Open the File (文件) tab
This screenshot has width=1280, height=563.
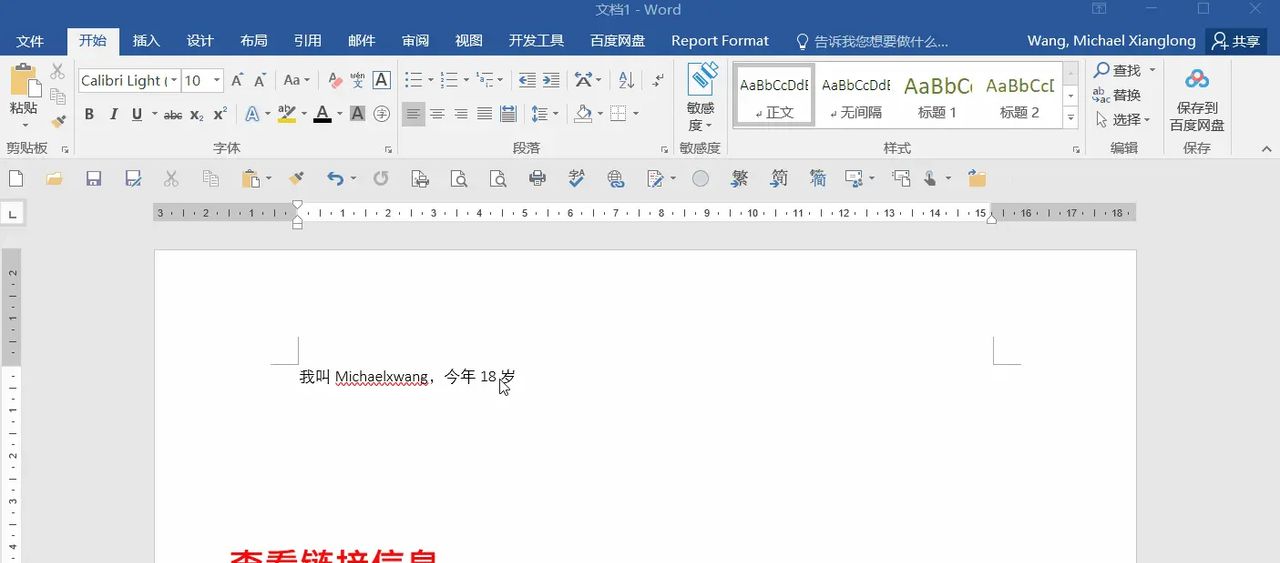click(x=31, y=41)
